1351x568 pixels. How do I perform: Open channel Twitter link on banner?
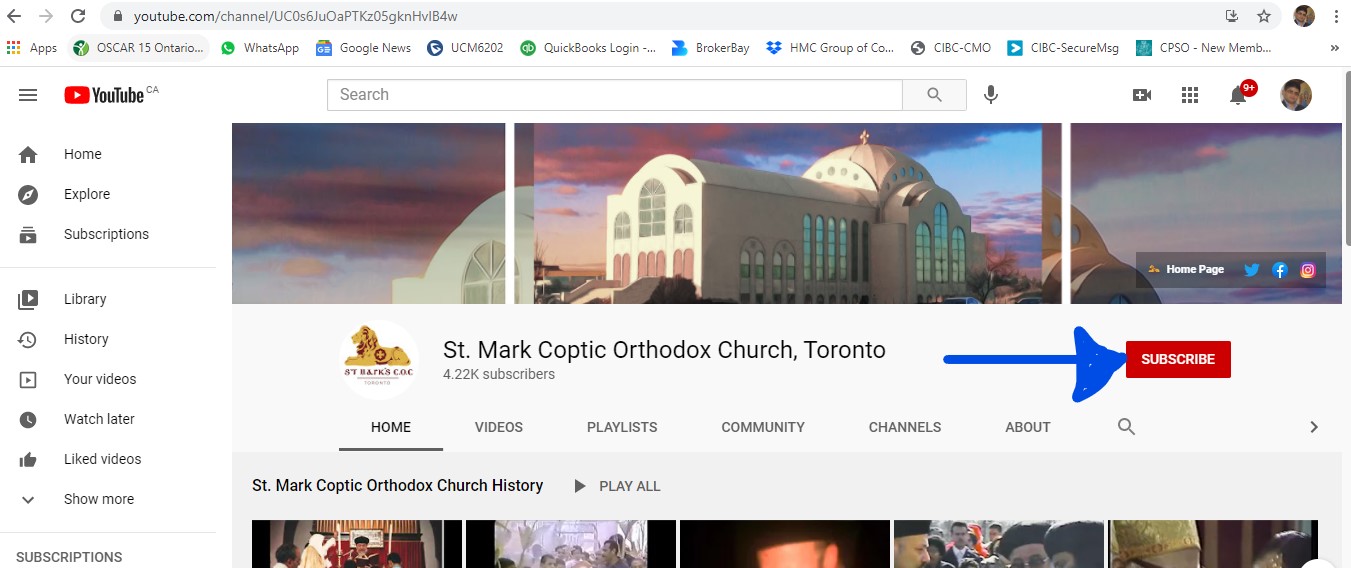[x=1251, y=270]
